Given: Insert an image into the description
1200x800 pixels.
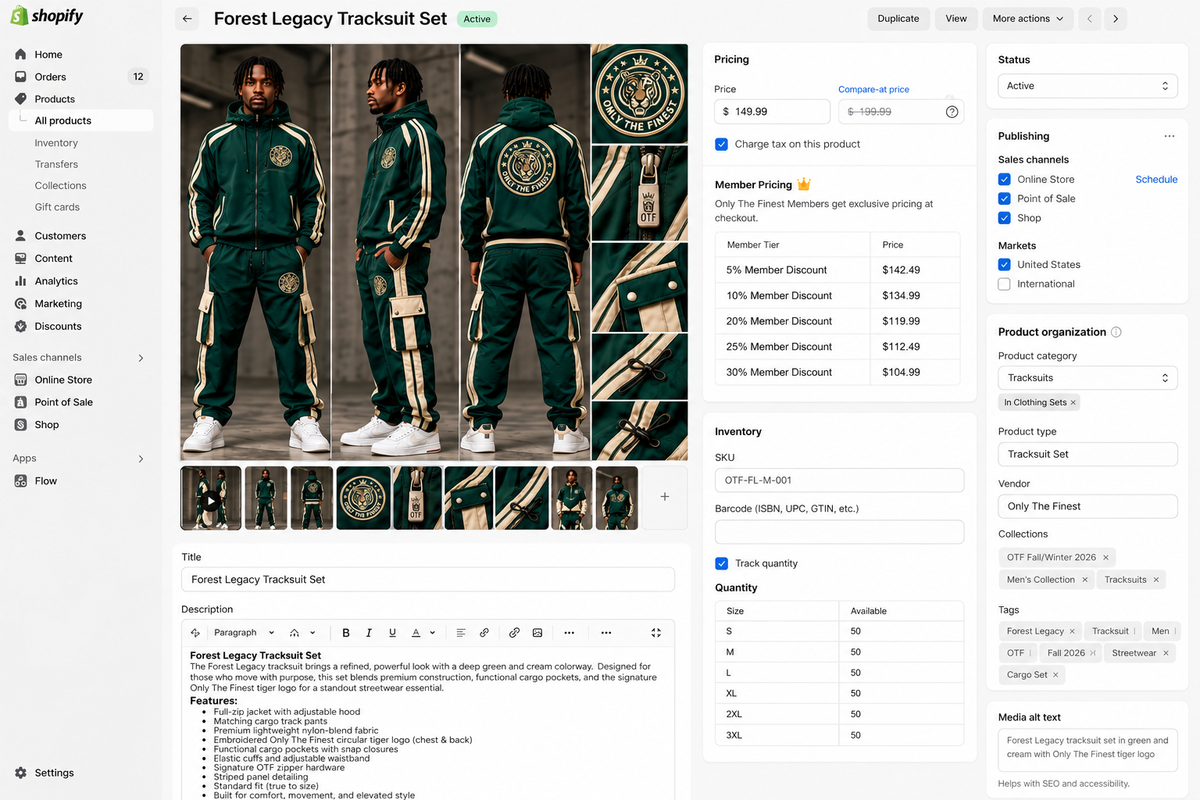Looking at the screenshot, I should pyautogui.click(x=537, y=633).
